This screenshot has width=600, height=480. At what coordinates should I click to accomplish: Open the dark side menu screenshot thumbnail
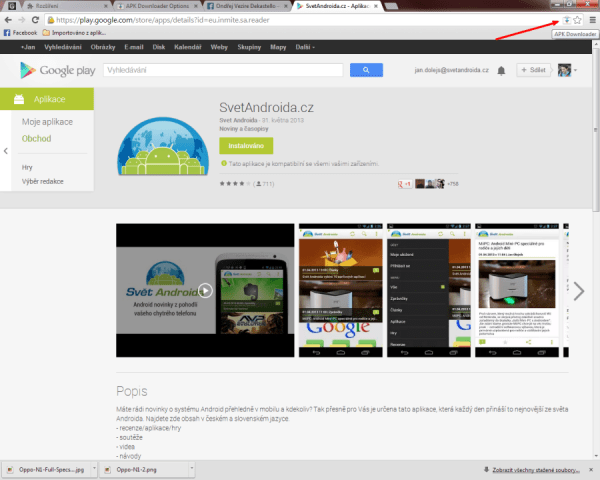(429, 291)
